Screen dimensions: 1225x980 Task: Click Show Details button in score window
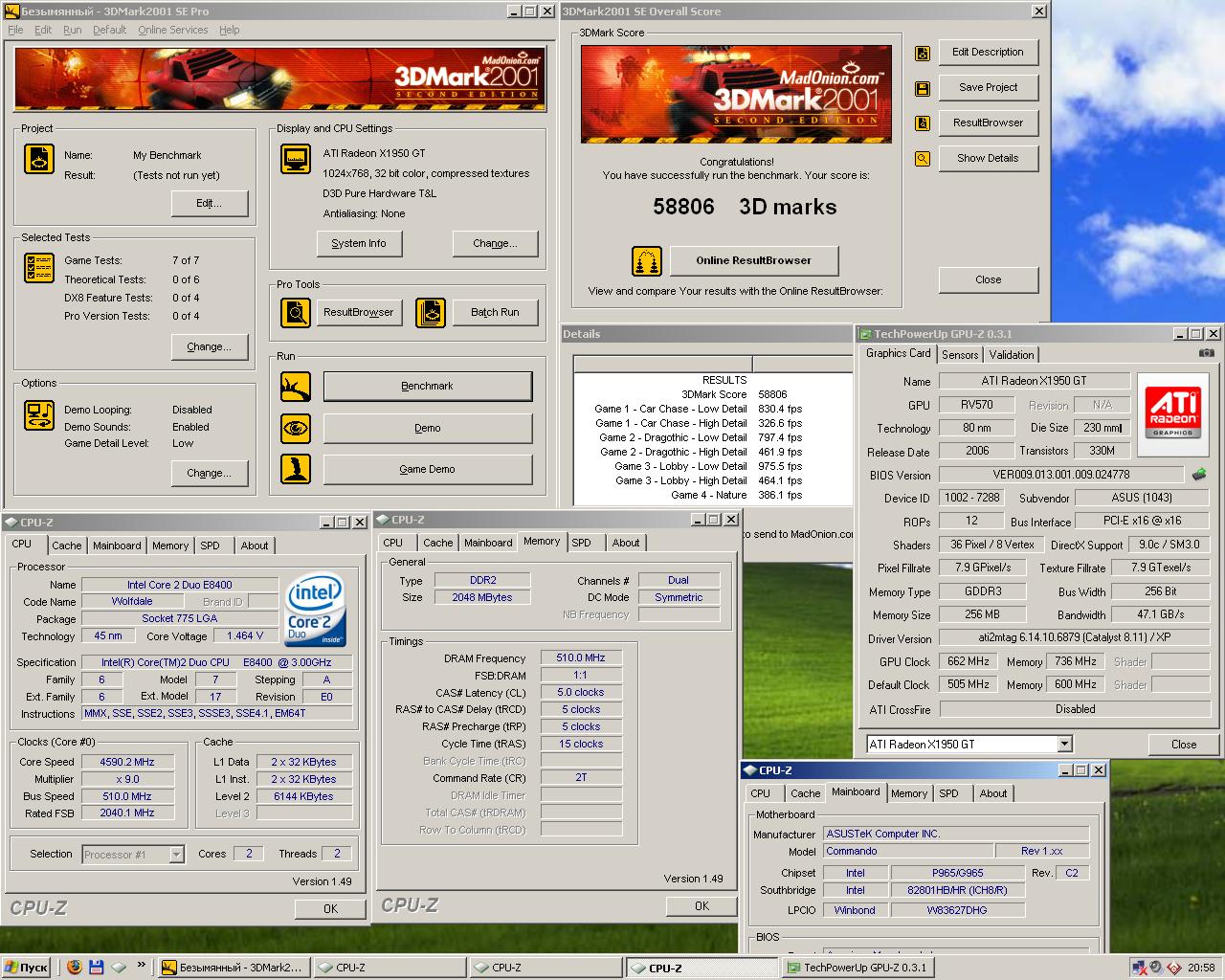[x=988, y=158]
